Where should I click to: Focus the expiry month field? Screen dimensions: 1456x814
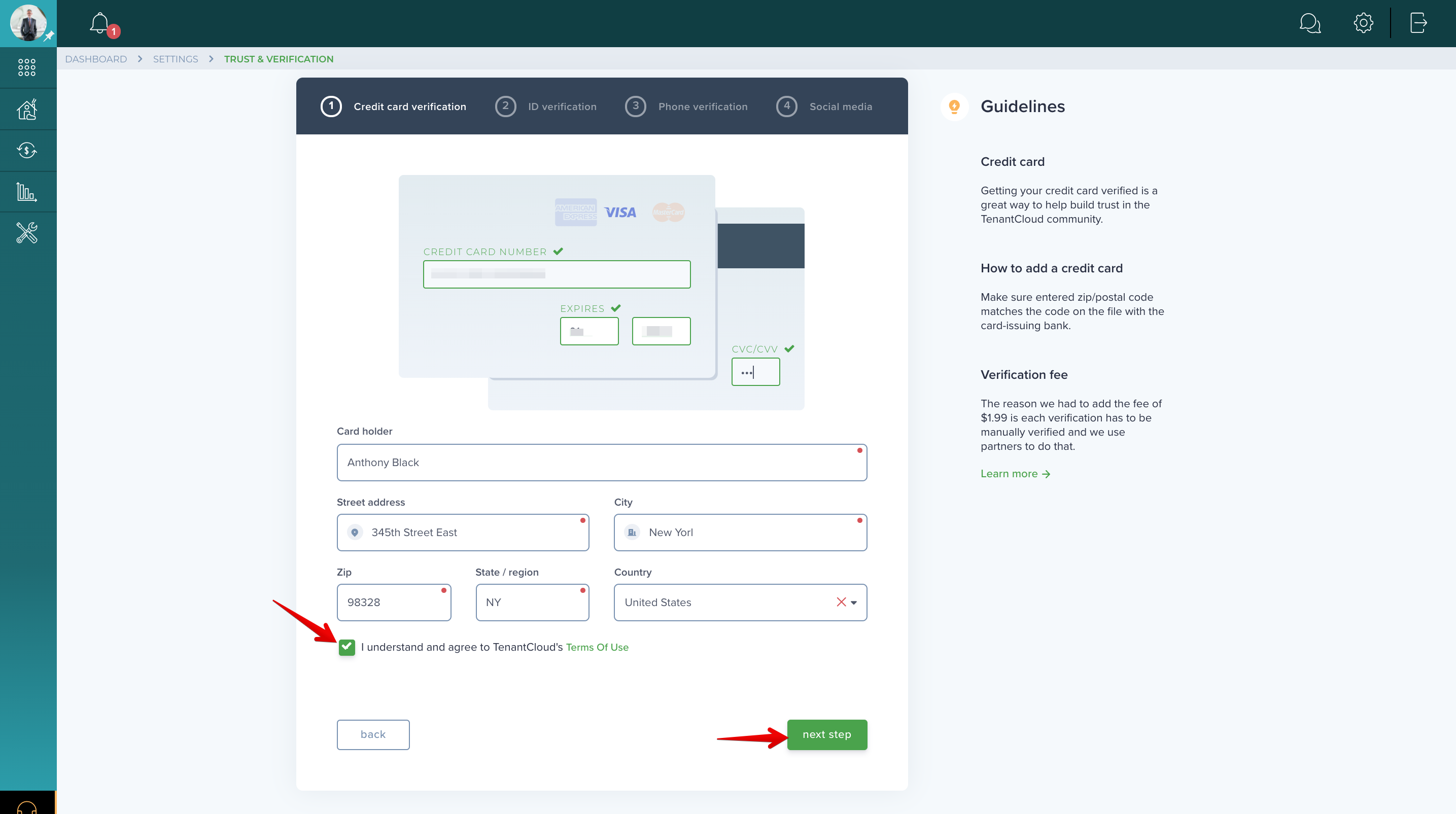[589, 331]
